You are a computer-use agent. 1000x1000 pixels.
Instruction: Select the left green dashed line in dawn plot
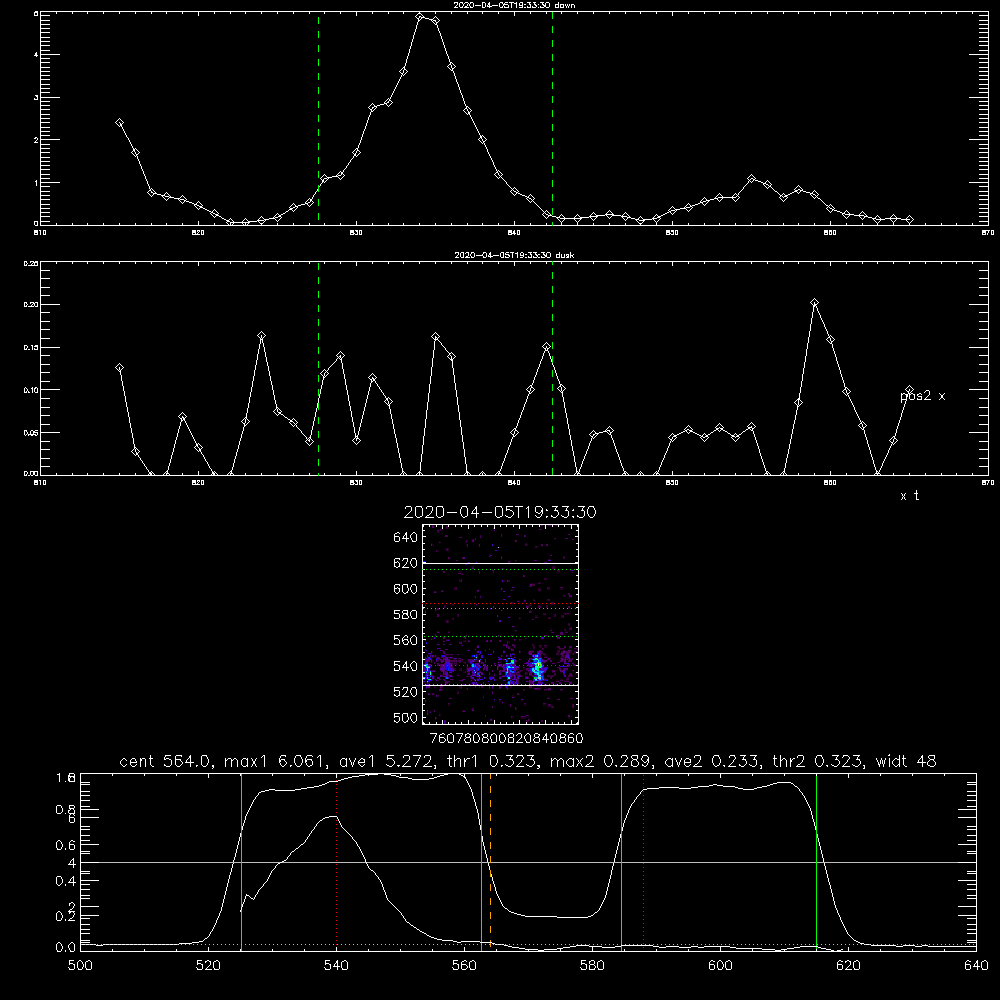[318, 118]
